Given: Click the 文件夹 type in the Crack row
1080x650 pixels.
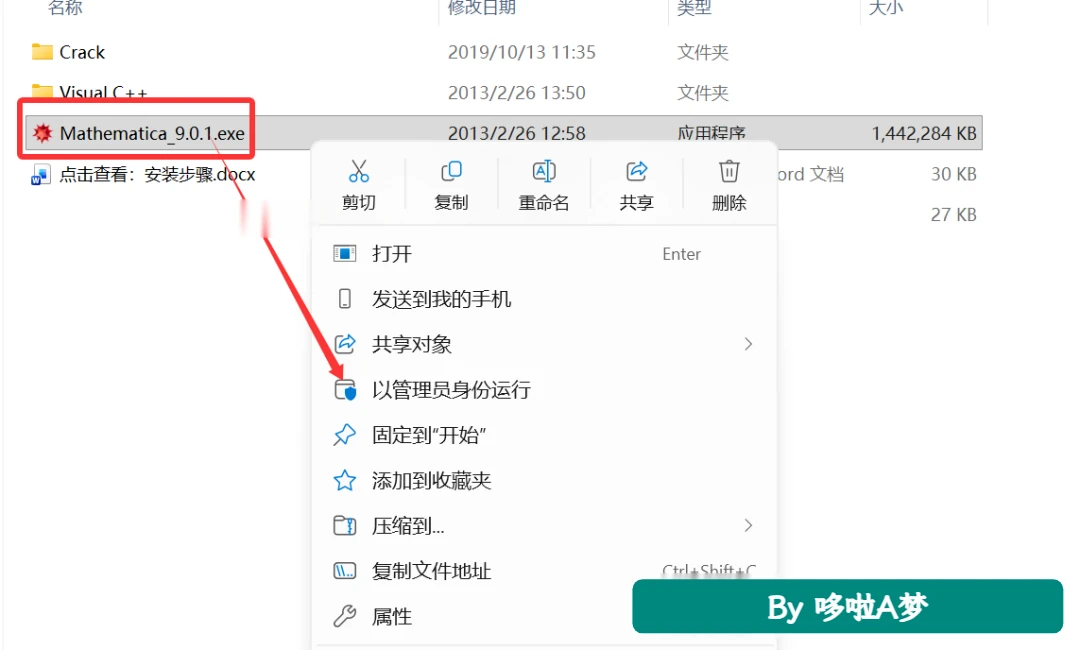Looking at the screenshot, I should (703, 52).
